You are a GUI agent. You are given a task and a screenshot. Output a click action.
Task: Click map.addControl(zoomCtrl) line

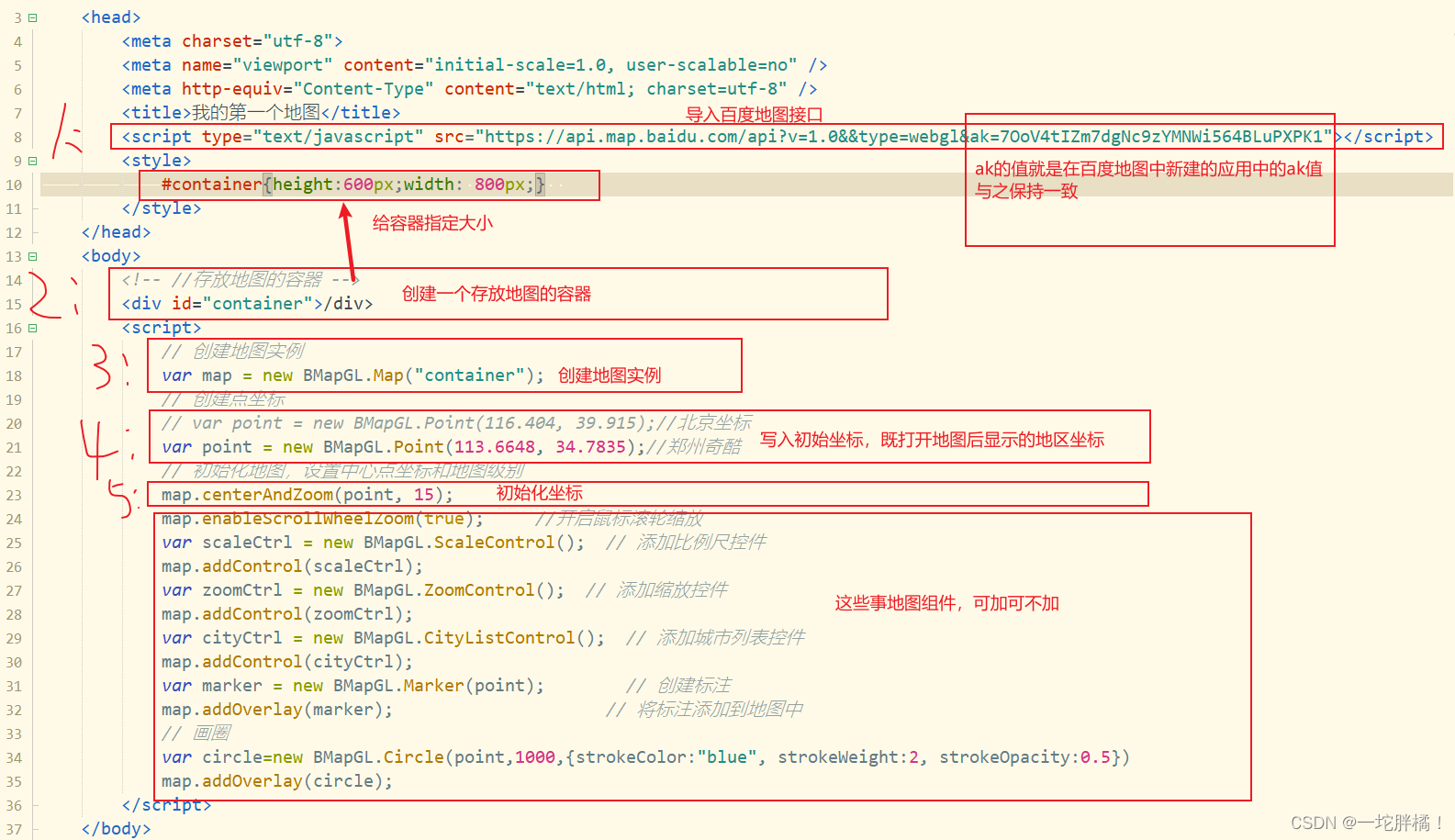pyautogui.click(x=287, y=614)
